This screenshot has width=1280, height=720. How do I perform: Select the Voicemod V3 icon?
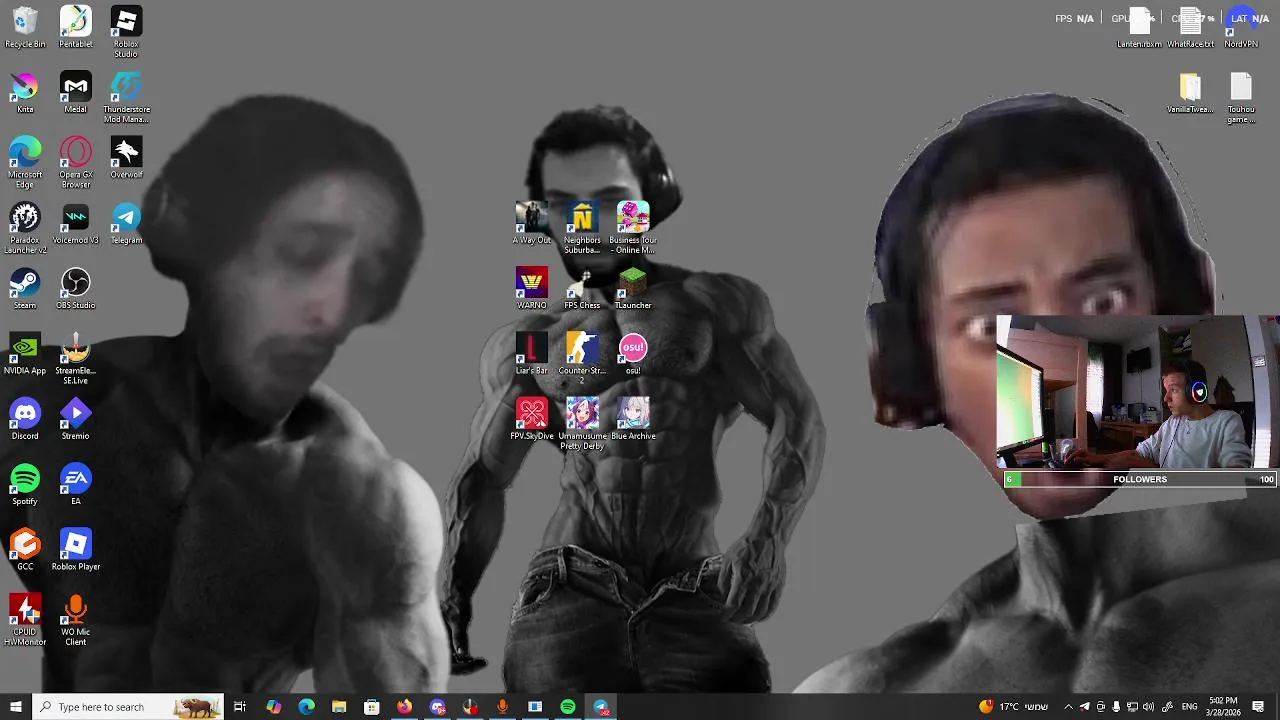76,223
